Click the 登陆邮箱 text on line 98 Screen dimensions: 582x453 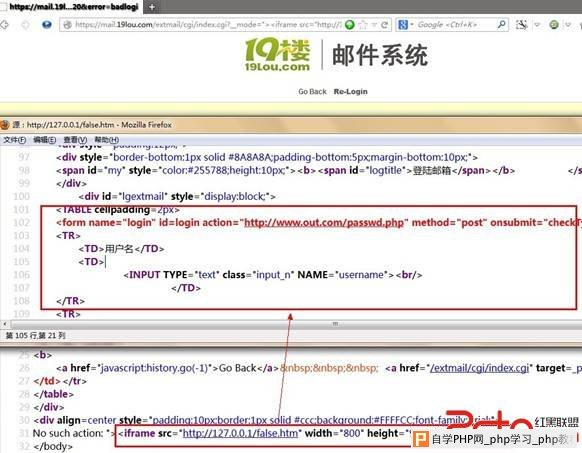pyautogui.click(x=432, y=170)
